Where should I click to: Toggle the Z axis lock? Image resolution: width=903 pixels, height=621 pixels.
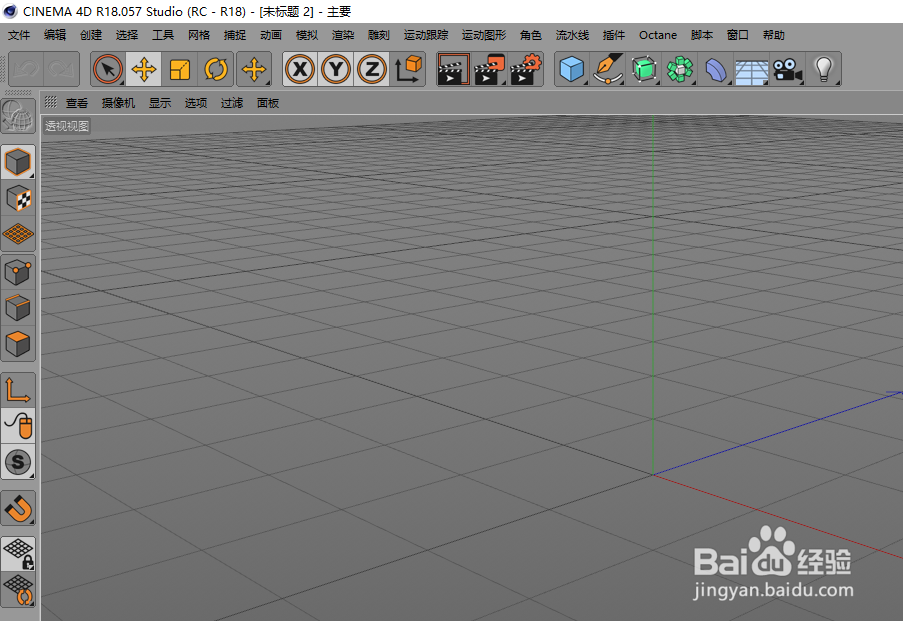pyautogui.click(x=372, y=70)
